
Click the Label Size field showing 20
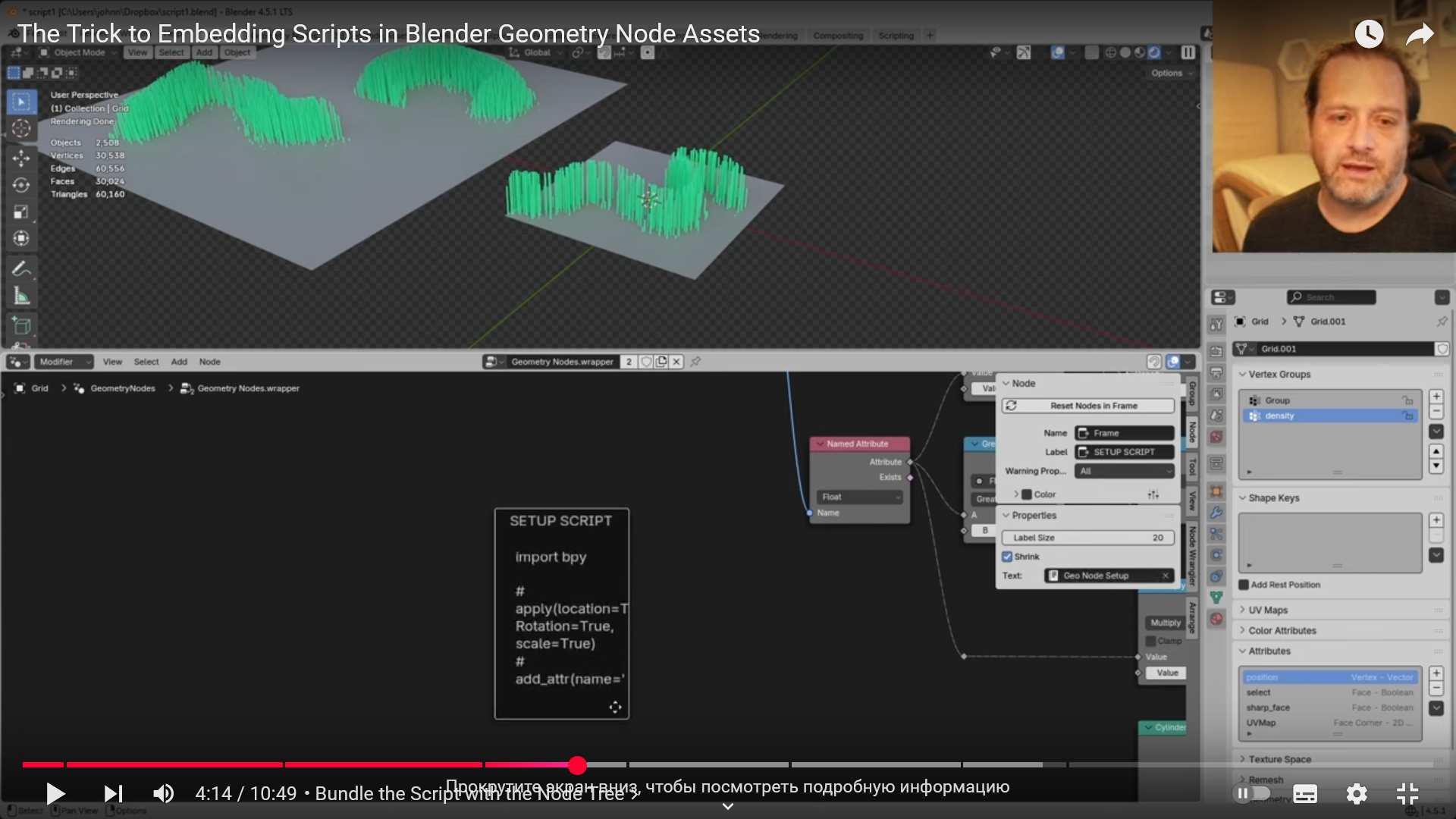click(x=1087, y=538)
